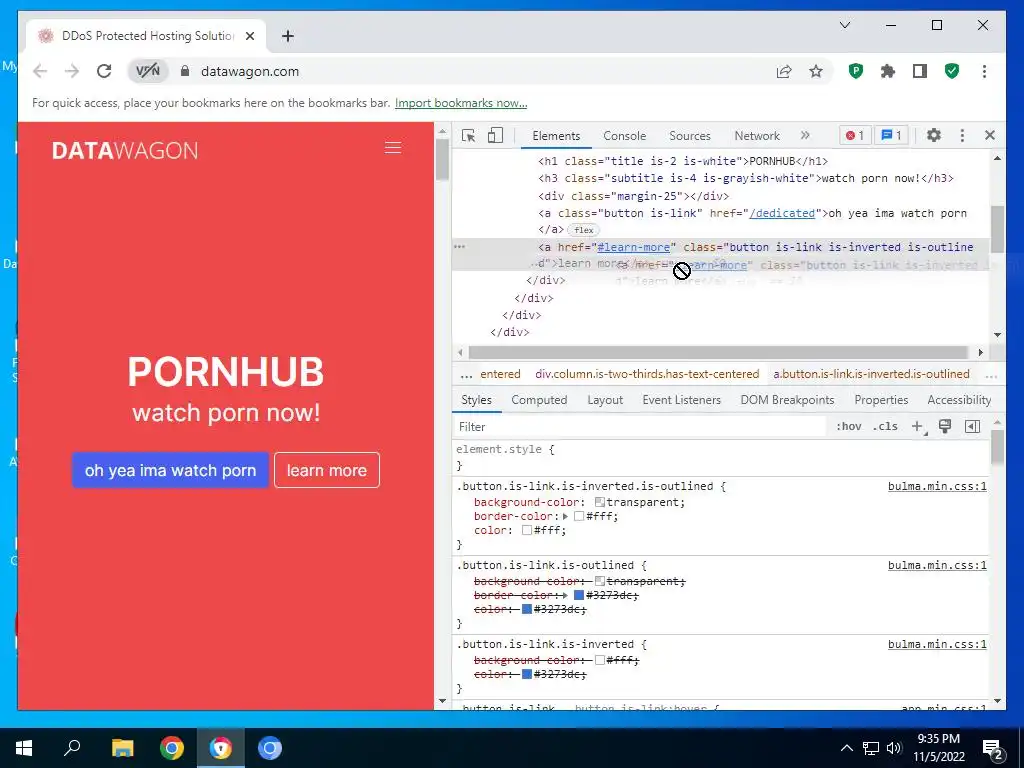Toggle the browser side panel icon
Image resolution: width=1024 pixels, height=768 pixels.
point(920,71)
